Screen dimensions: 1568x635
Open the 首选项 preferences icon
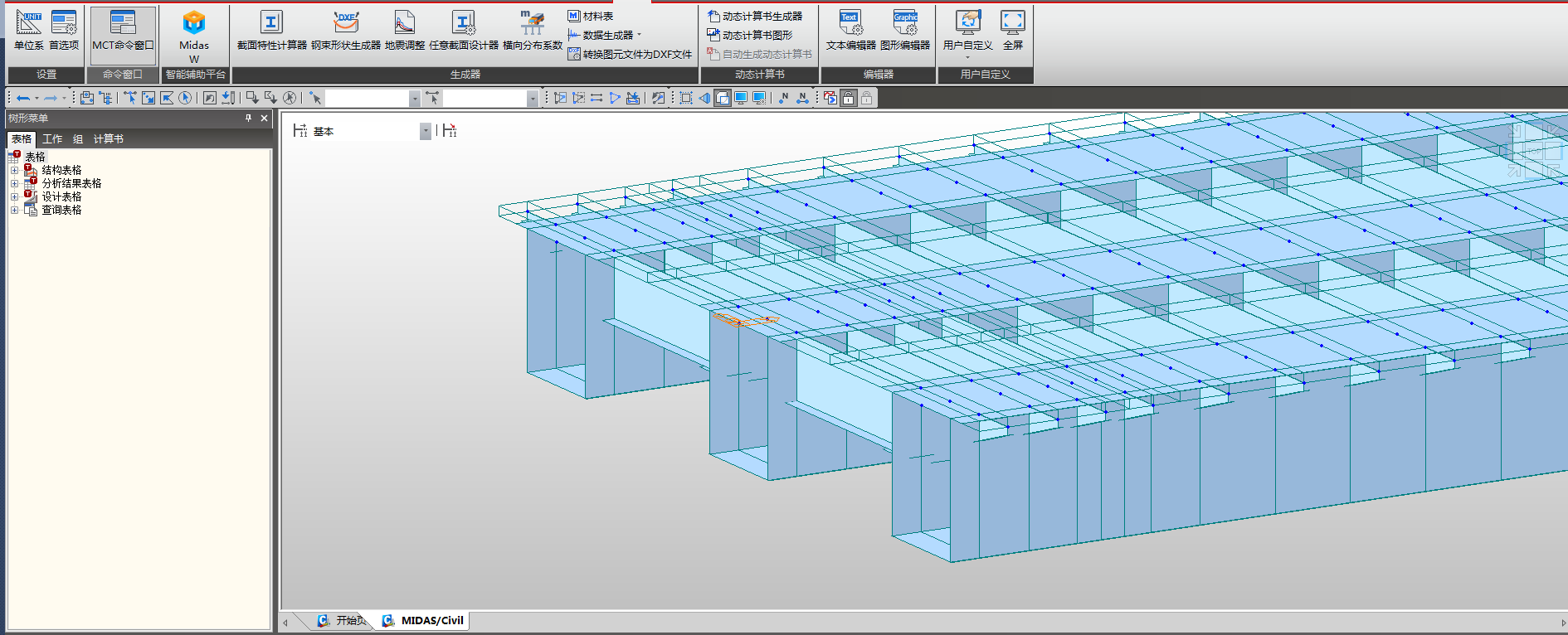[x=64, y=30]
